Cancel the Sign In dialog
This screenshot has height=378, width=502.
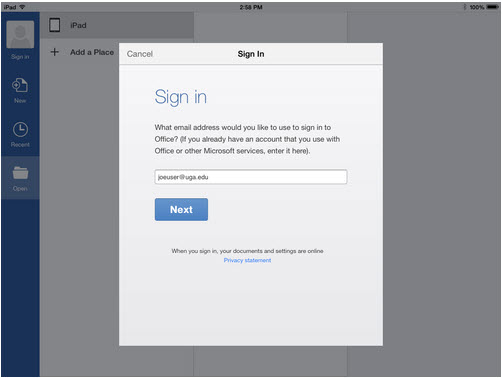(140, 54)
